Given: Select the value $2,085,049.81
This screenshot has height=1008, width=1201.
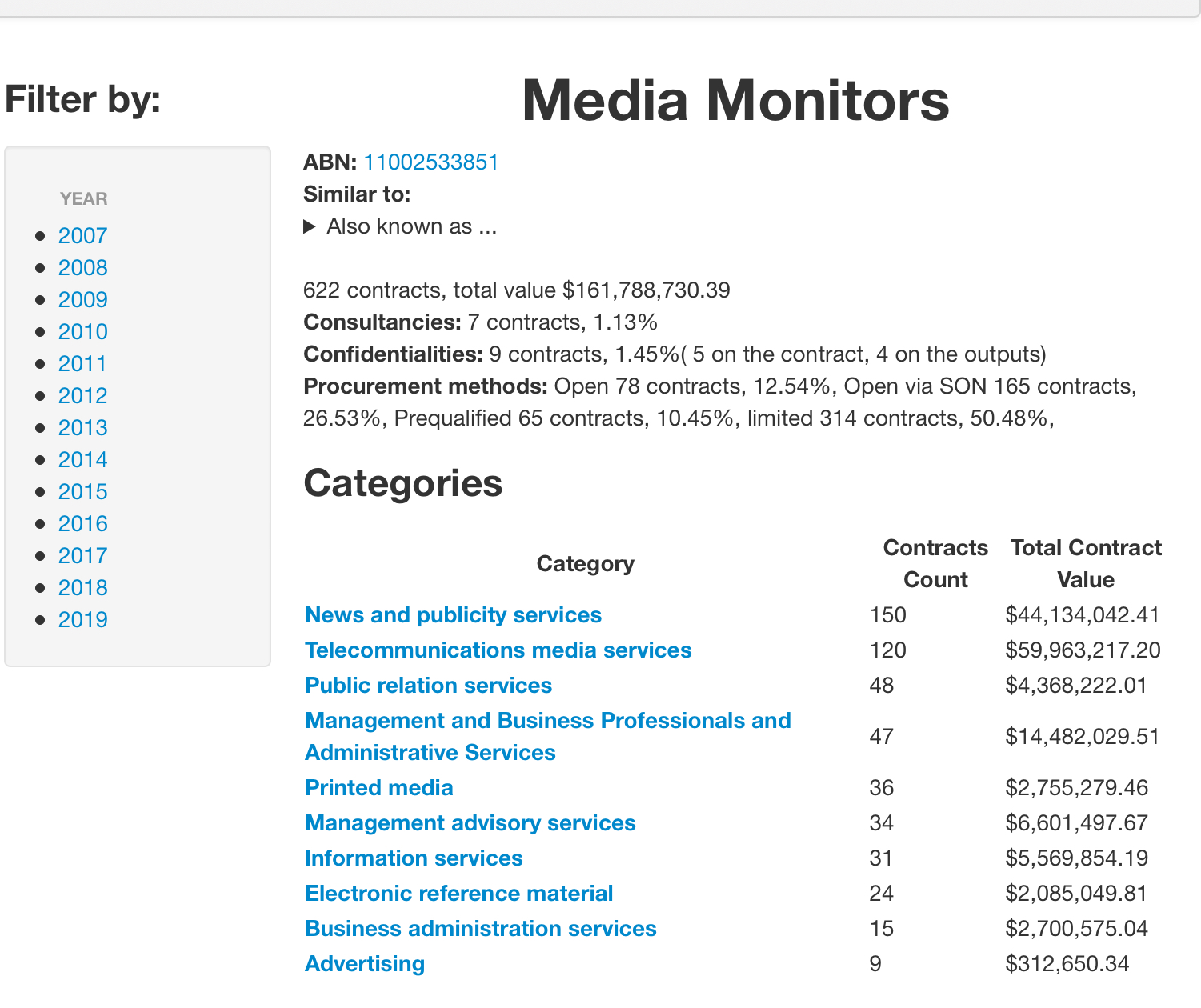Looking at the screenshot, I should click(x=1075, y=894).
